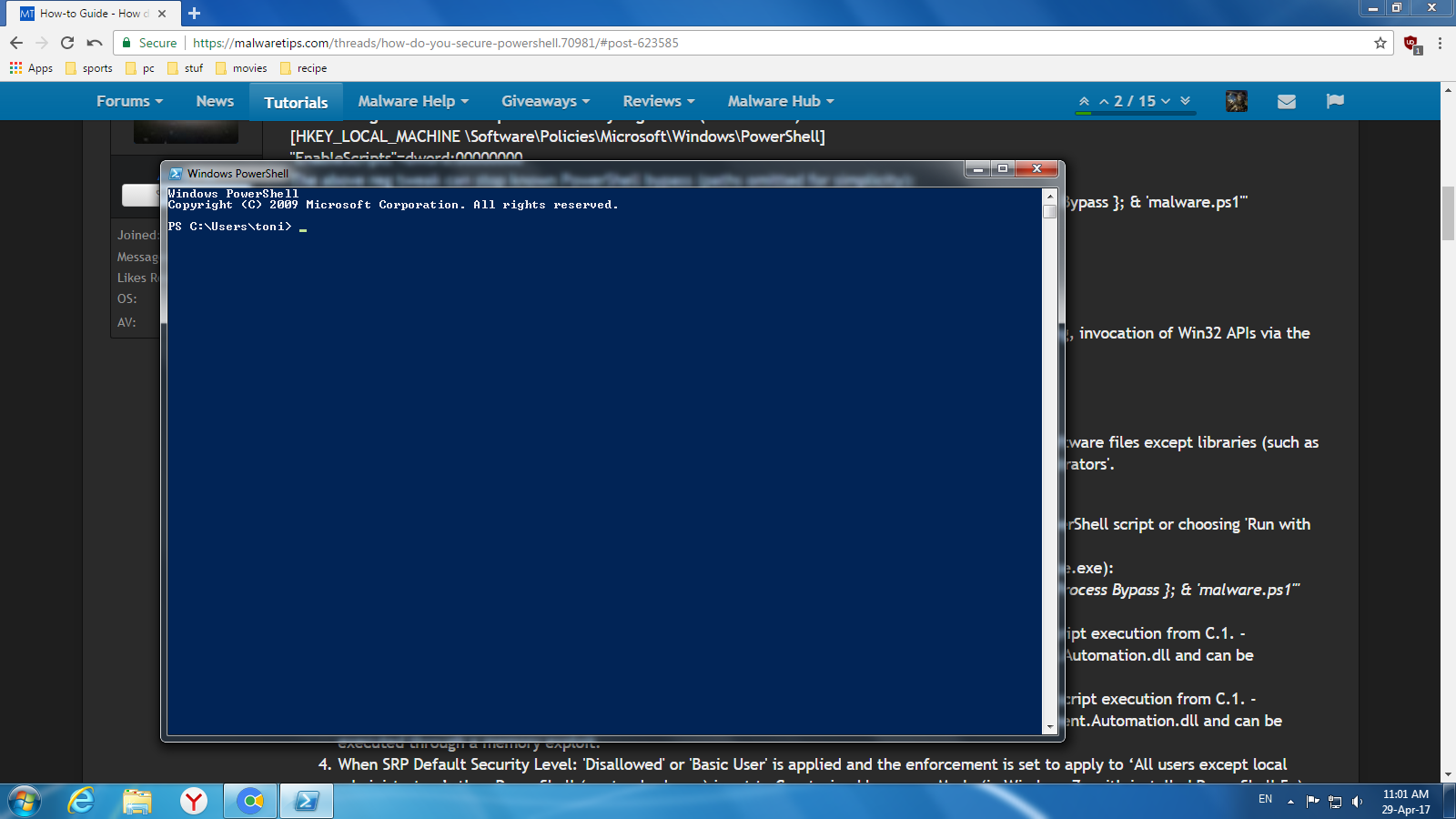Viewport: 1456px width, 819px height.
Task: Open the Action Center flag in tray
Action: [x=1312, y=801]
